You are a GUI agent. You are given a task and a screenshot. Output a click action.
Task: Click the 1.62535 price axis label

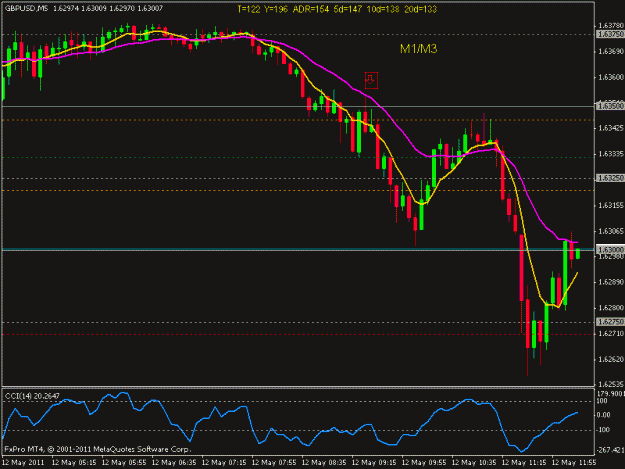611,385
